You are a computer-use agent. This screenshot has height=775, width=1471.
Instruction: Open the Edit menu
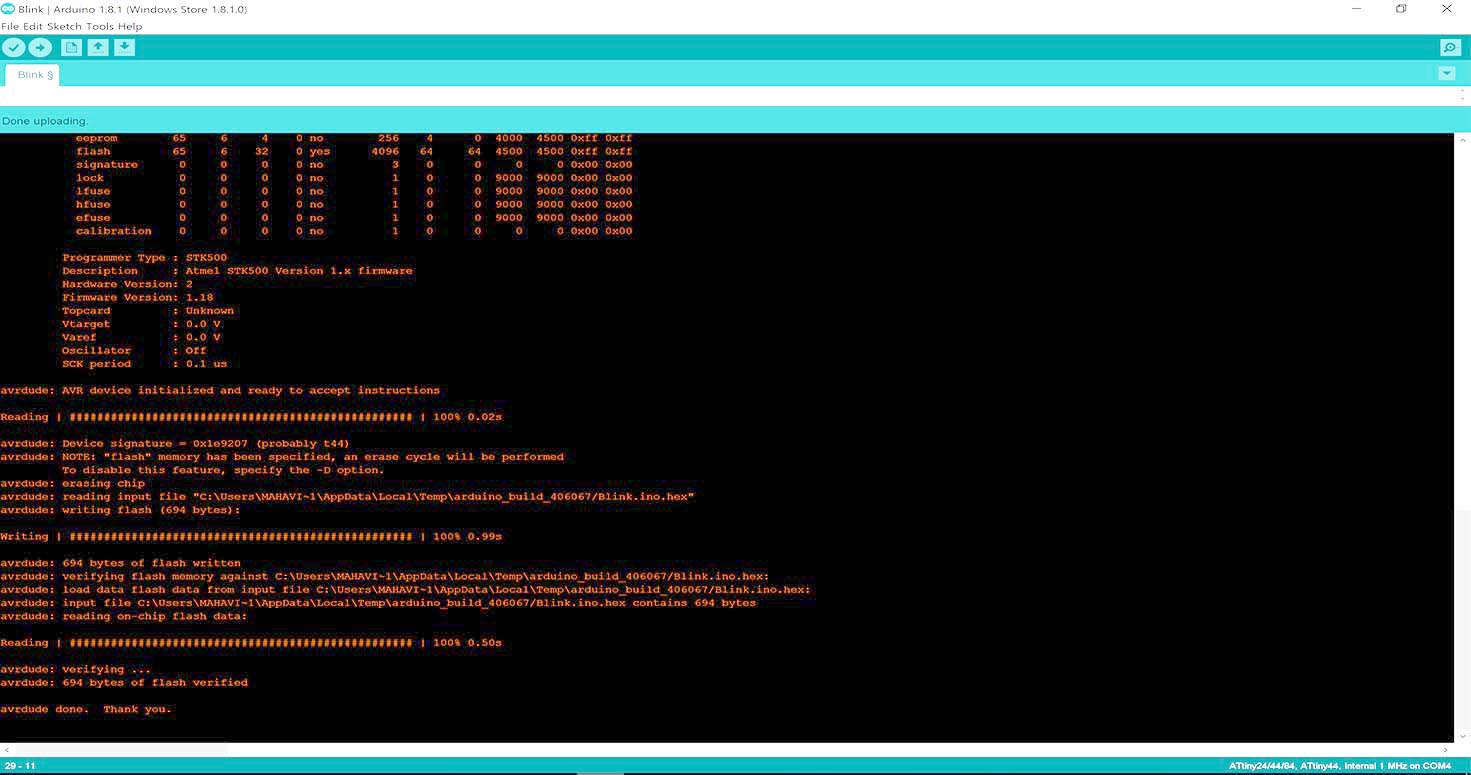(x=32, y=26)
